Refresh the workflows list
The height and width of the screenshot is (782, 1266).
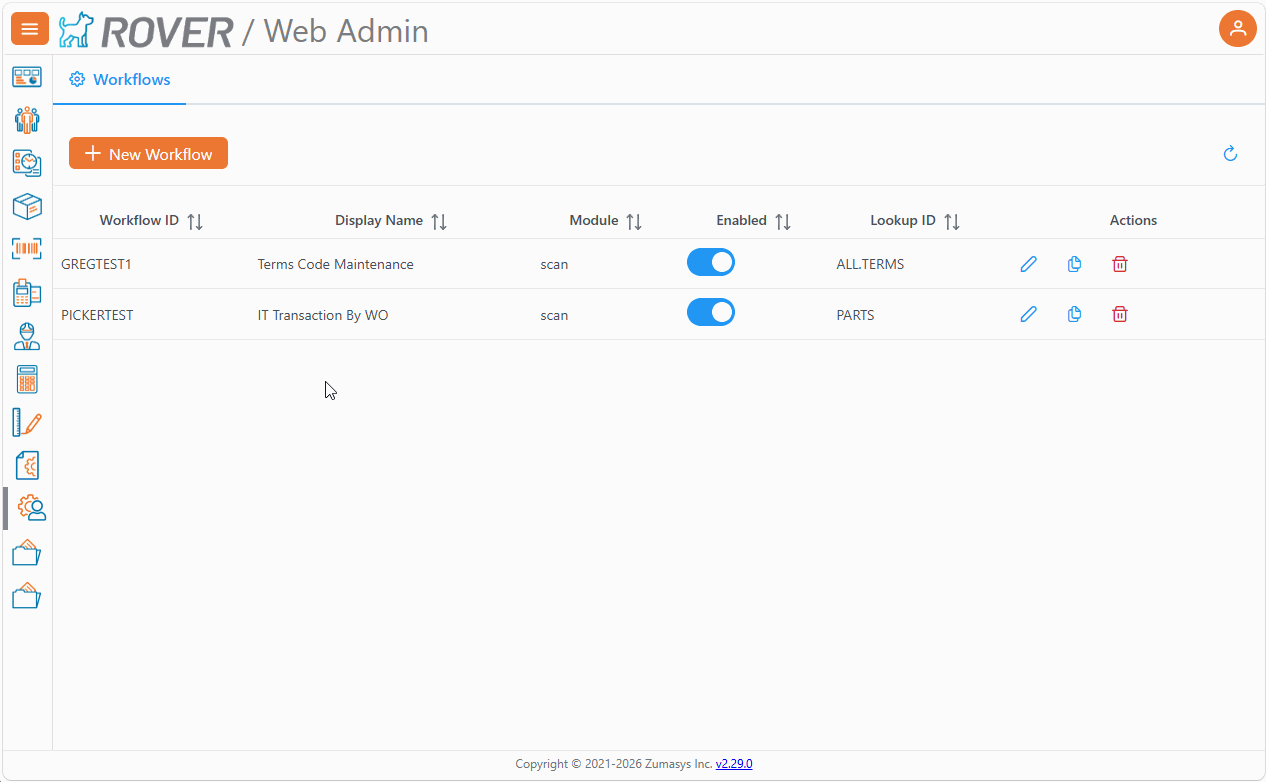click(x=1231, y=153)
